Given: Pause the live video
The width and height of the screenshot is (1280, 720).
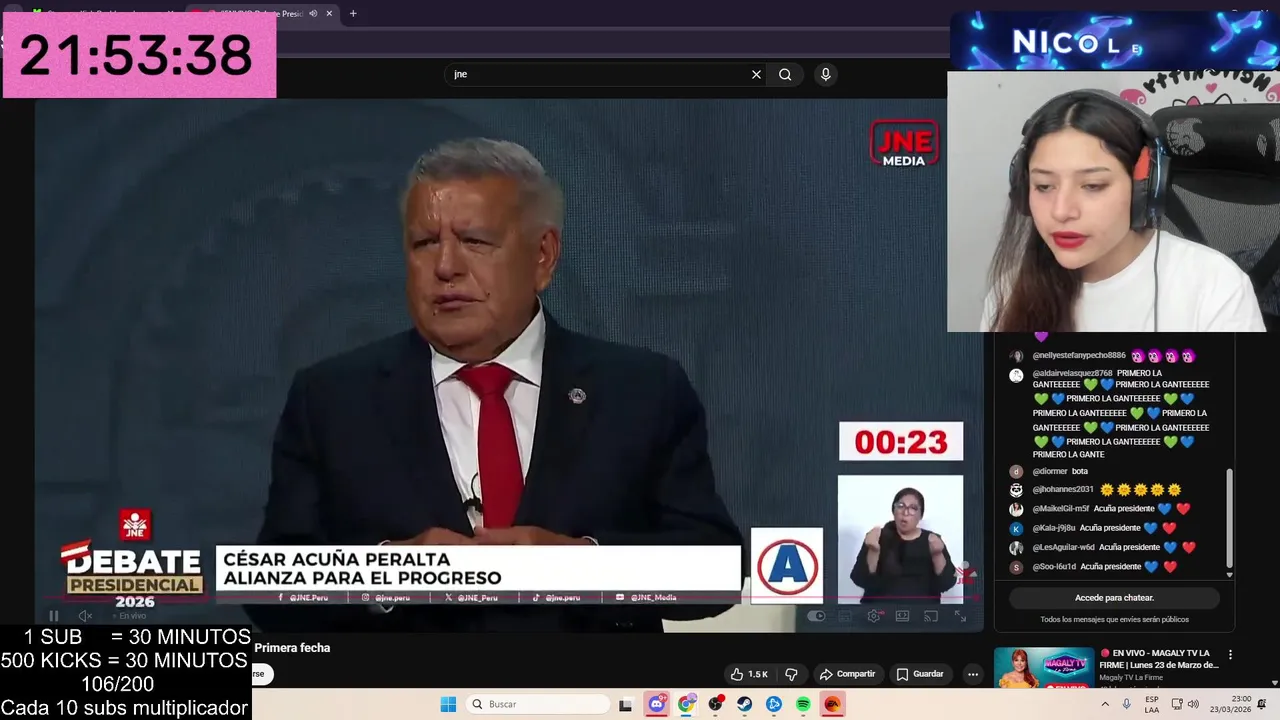Looking at the screenshot, I should [x=54, y=616].
